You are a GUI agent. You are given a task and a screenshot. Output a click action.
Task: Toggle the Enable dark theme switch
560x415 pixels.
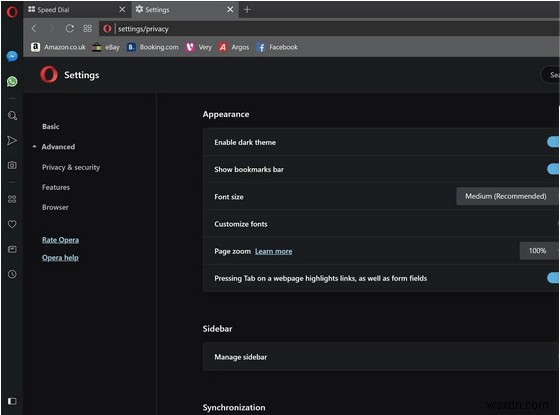point(553,142)
